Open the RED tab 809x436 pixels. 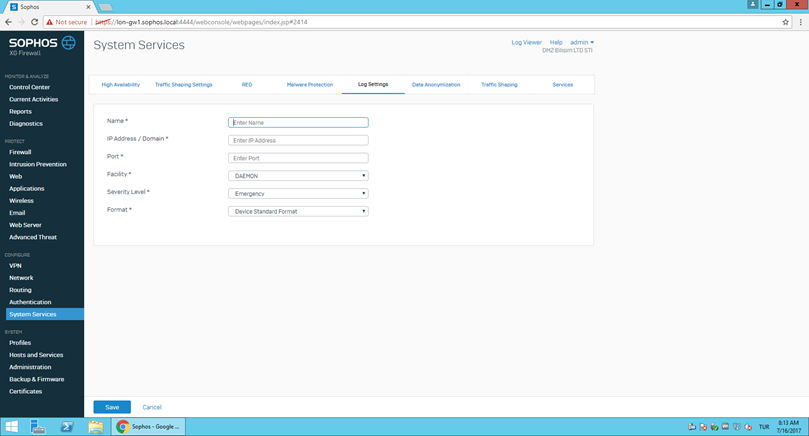247,85
